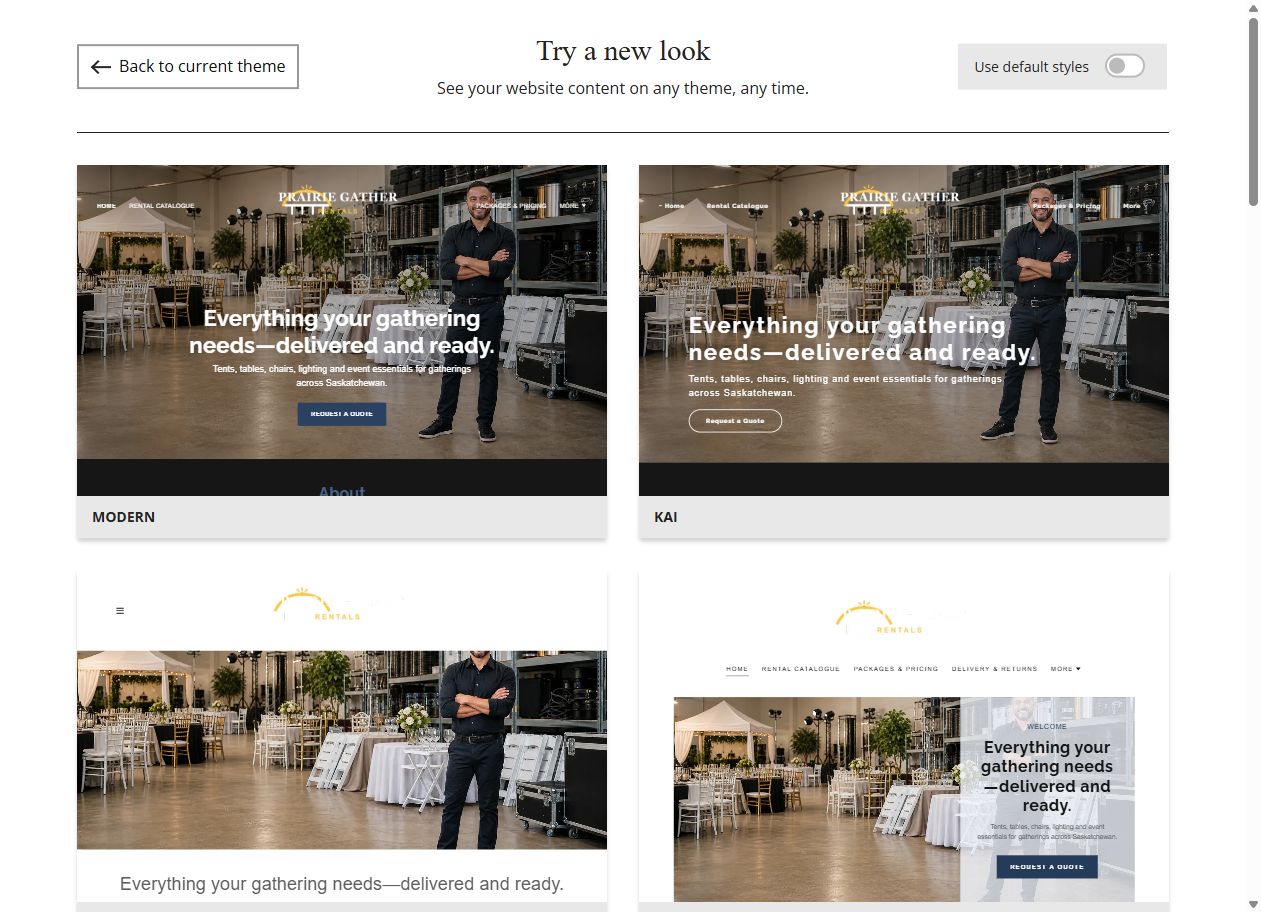Click the MODERN theme name label

coord(124,517)
